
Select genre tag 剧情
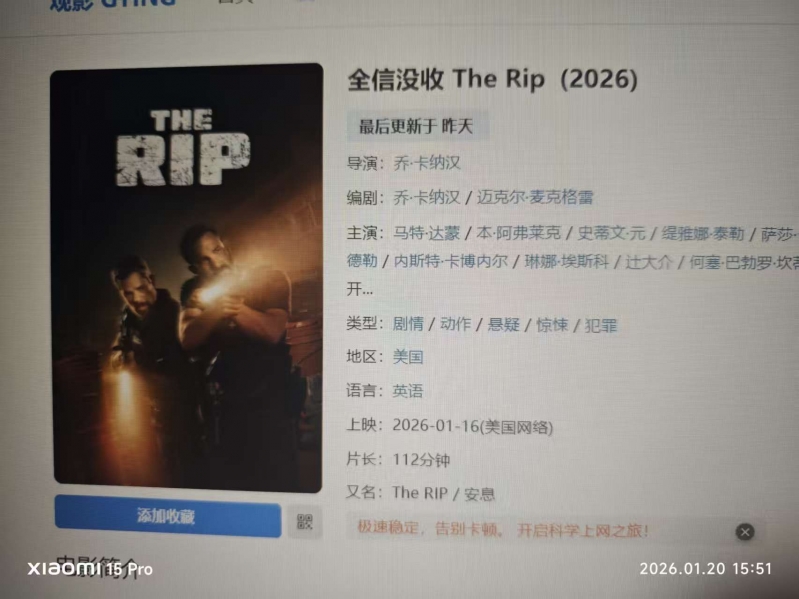click(x=408, y=323)
